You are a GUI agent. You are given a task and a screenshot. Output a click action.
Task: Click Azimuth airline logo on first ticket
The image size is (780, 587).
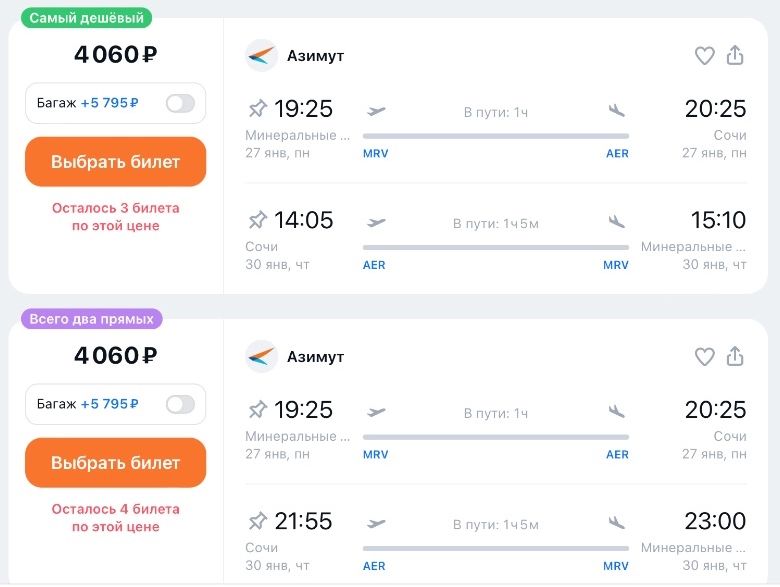[261, 56]
